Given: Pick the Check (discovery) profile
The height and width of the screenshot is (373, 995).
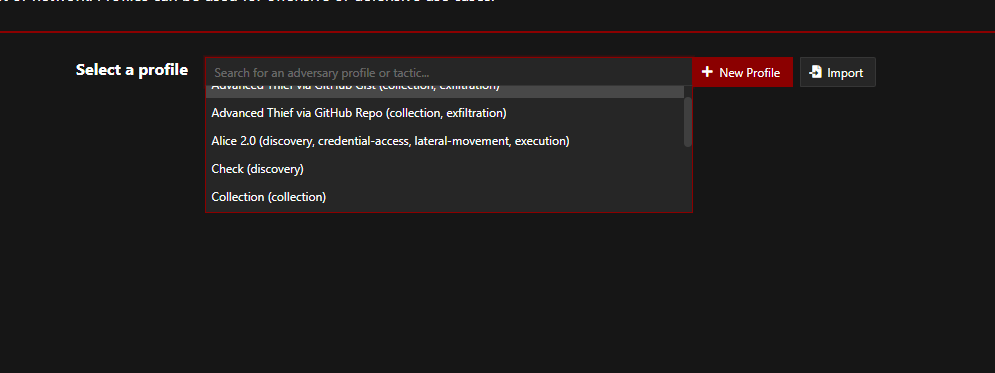Looking at the screenshot, I should (x=445, y=169).
